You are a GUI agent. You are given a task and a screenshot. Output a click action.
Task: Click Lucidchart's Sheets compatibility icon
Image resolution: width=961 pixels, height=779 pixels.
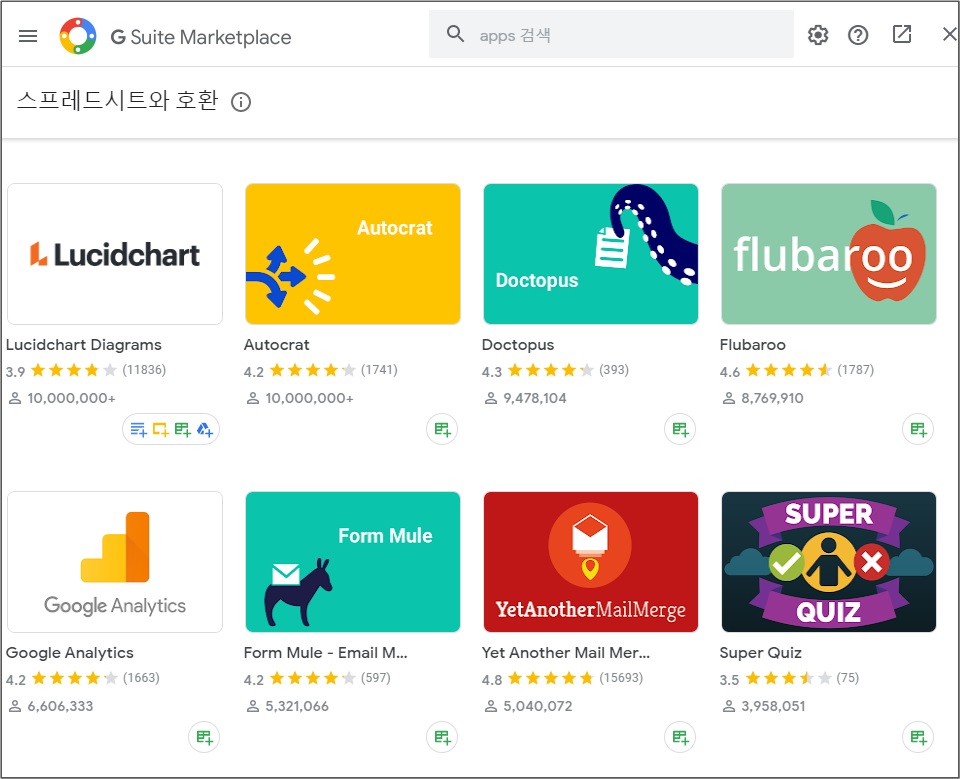pyautogui.click(x=183, y=430)
